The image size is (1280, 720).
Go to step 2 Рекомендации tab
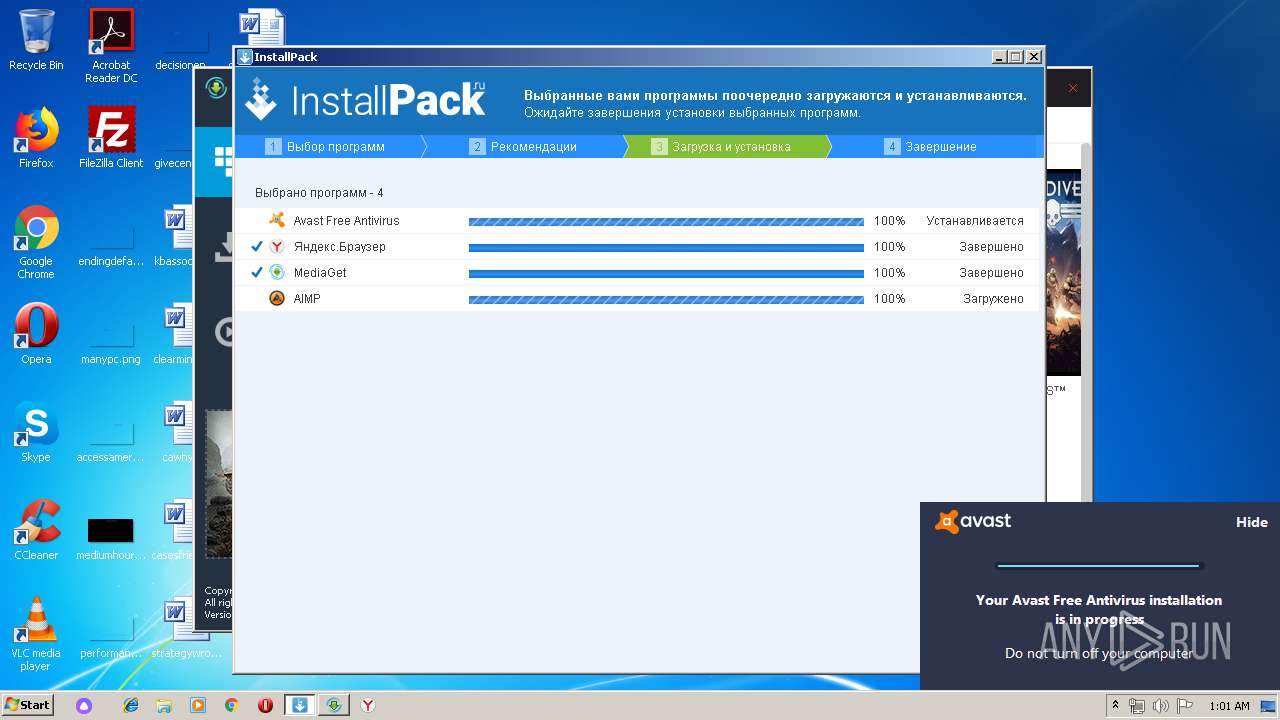[x=524, y=147]
